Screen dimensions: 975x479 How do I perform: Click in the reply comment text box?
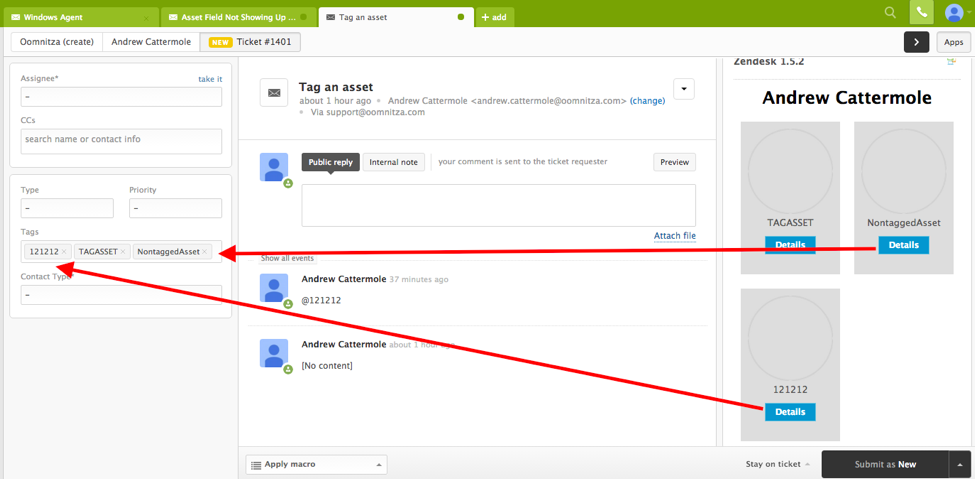[498, 205]
